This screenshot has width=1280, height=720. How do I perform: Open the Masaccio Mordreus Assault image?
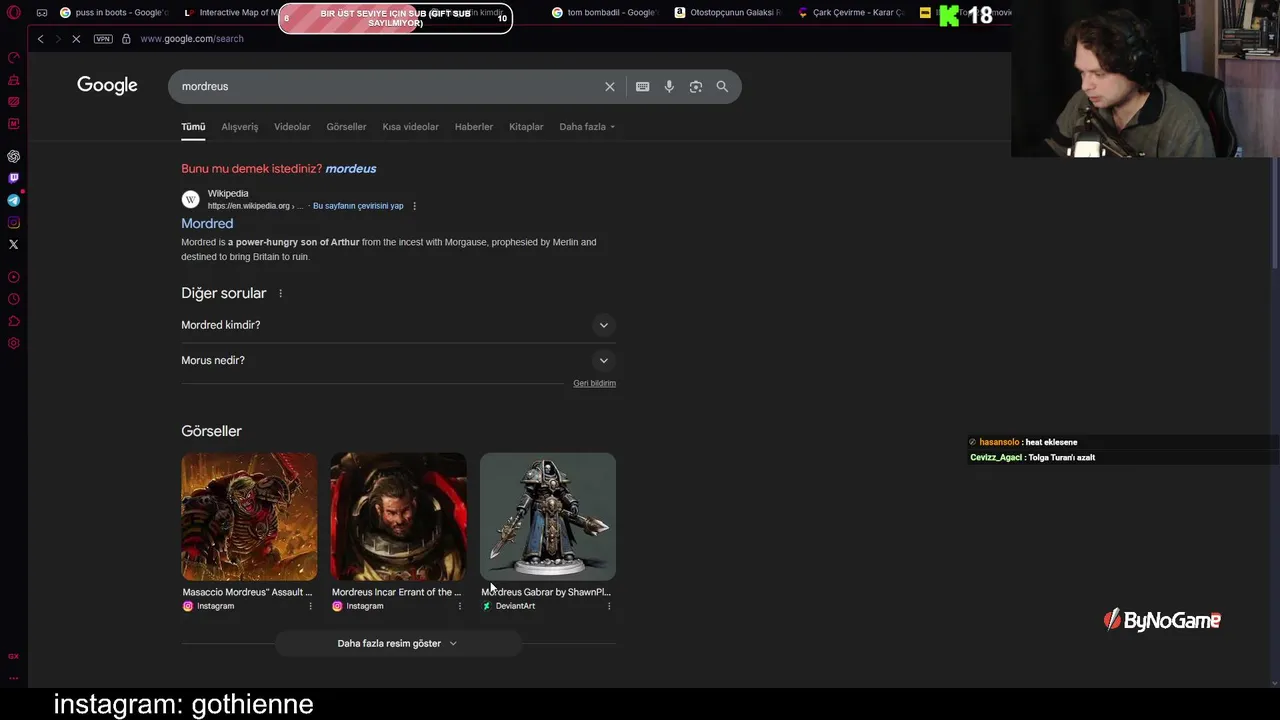coord(249,517)
